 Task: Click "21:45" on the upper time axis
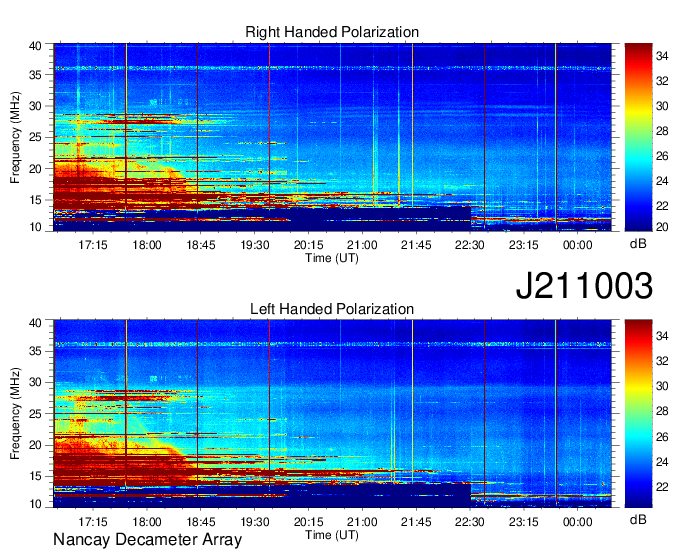[x=416, y=245]
